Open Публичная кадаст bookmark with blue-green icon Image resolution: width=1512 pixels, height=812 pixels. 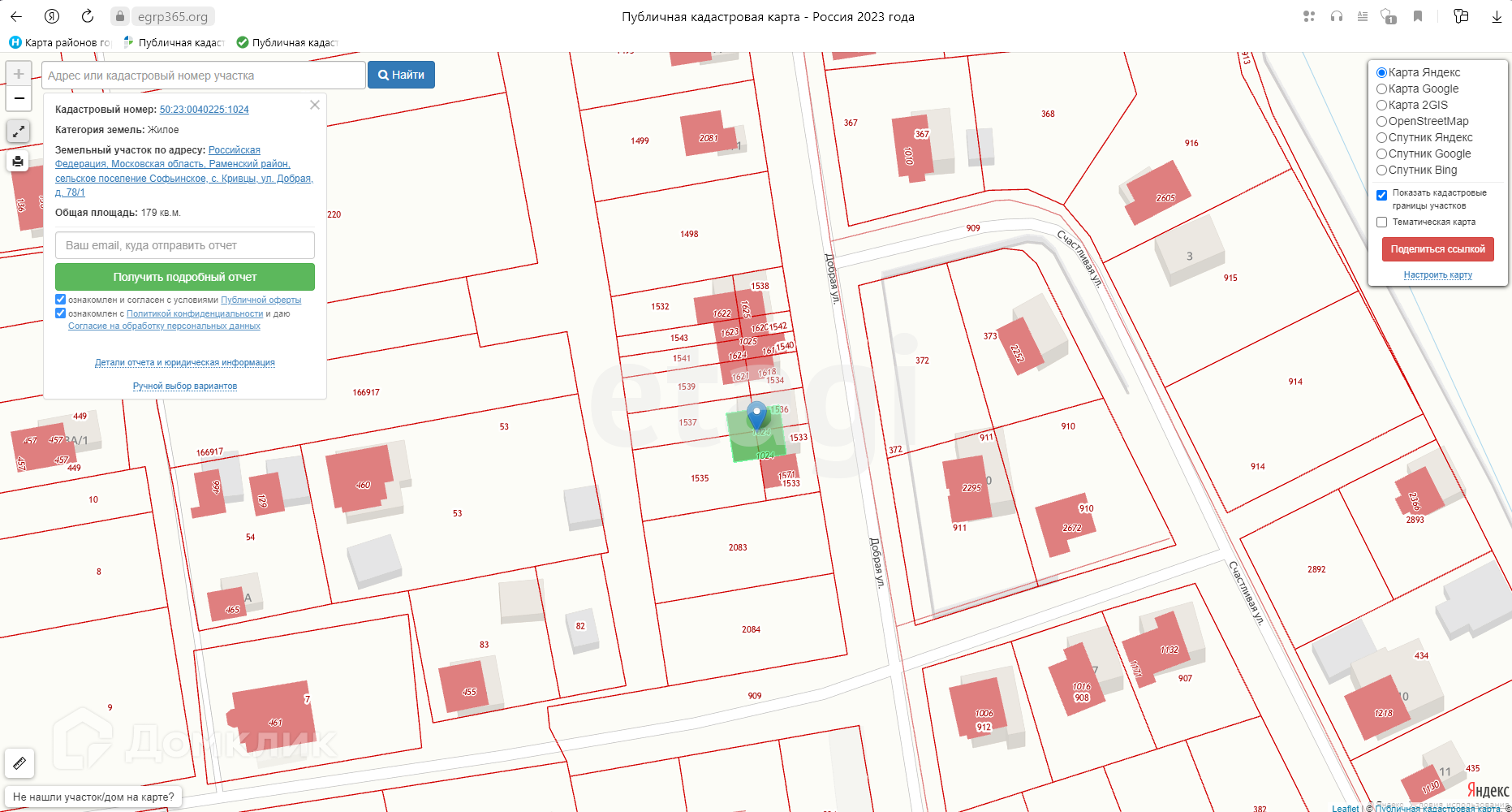coord(173,42)
